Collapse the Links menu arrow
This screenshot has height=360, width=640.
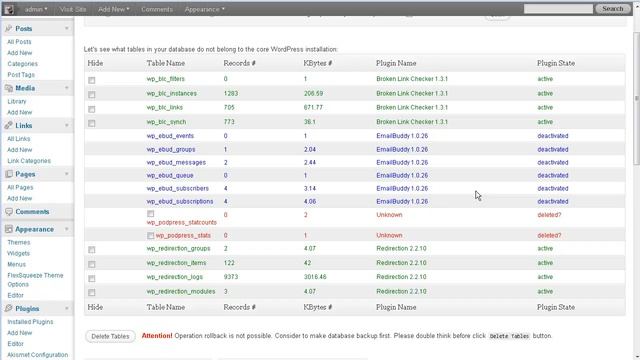[67, 126]
